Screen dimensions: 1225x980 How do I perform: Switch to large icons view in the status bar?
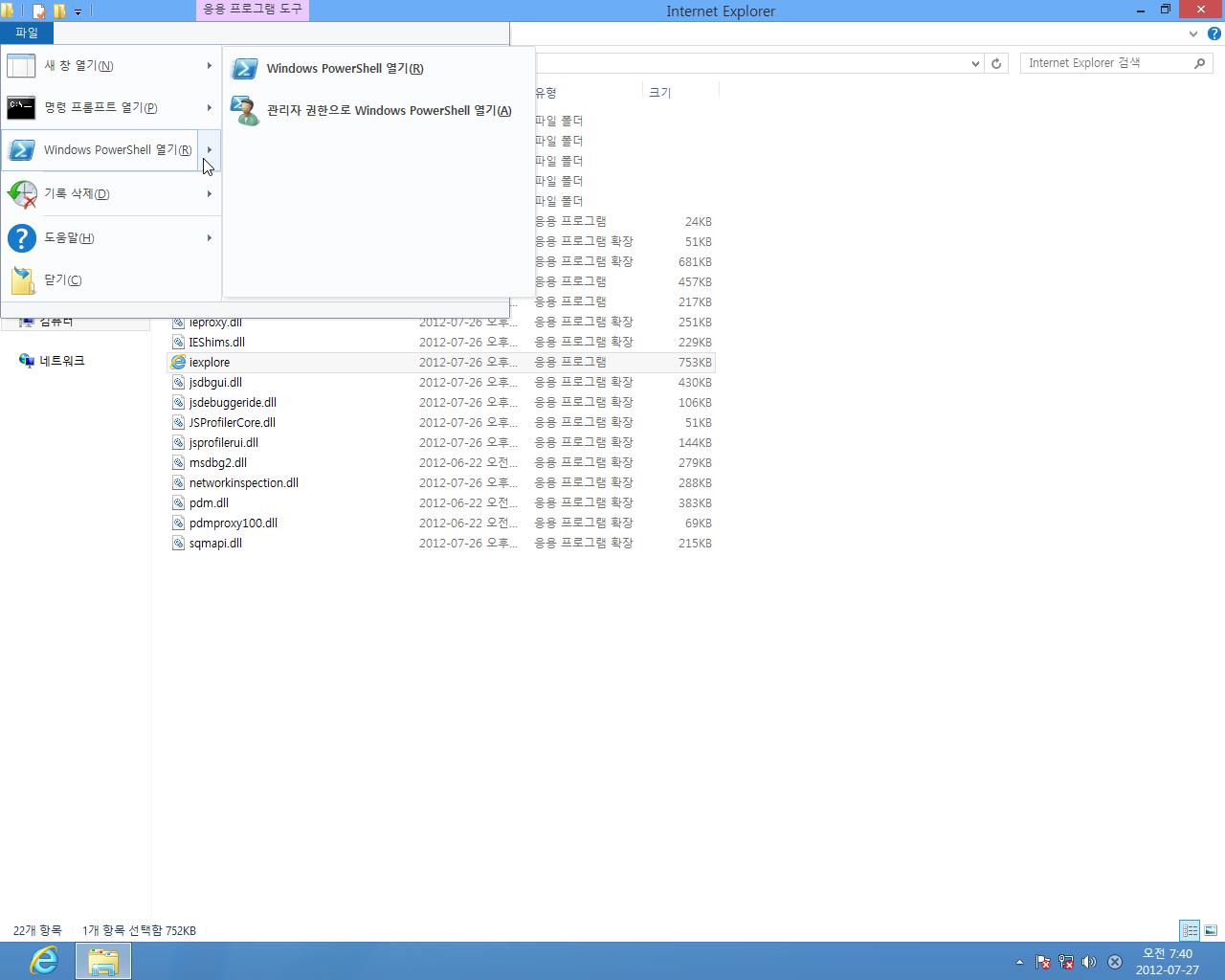(1211, 930)
